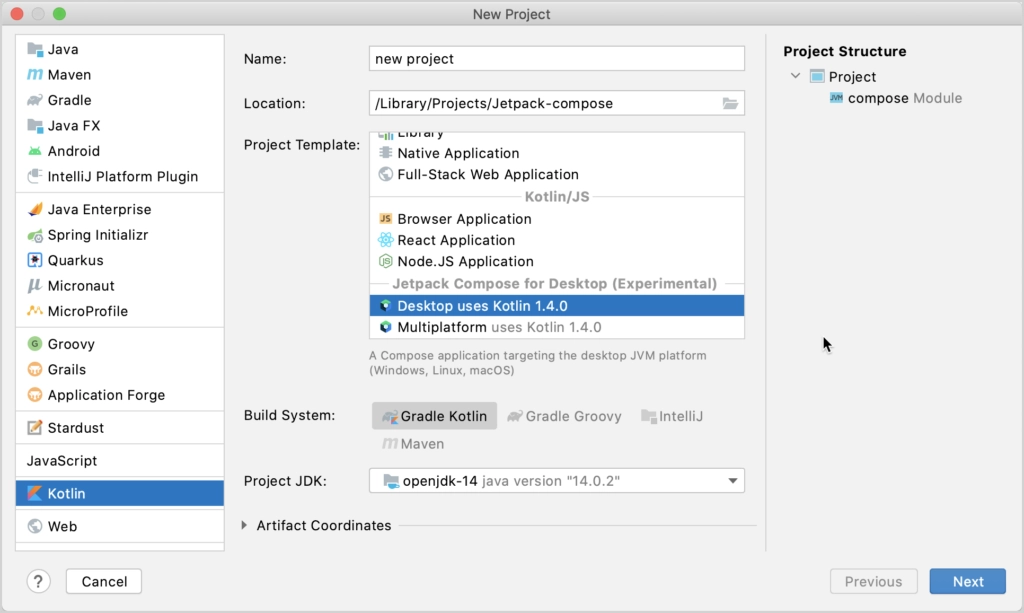Viewport: 1024px width, 613px height.
Task: Click the "Stardust" sidebar text
Action: tap(76, 428)
